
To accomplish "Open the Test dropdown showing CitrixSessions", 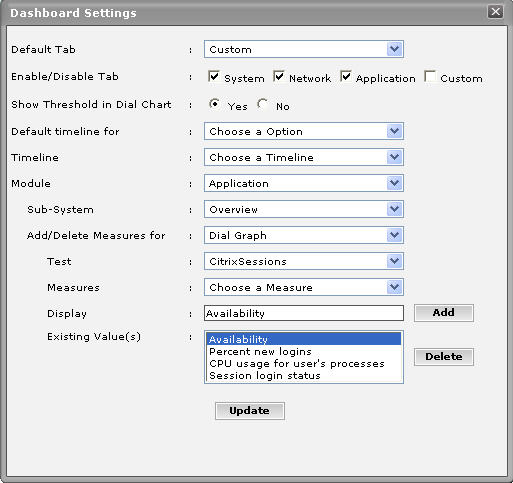I will click(304, 261).
